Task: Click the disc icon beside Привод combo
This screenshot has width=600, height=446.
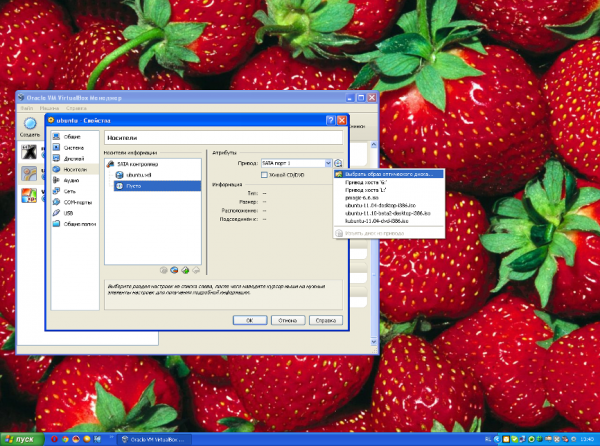Action: pos(338,163)
